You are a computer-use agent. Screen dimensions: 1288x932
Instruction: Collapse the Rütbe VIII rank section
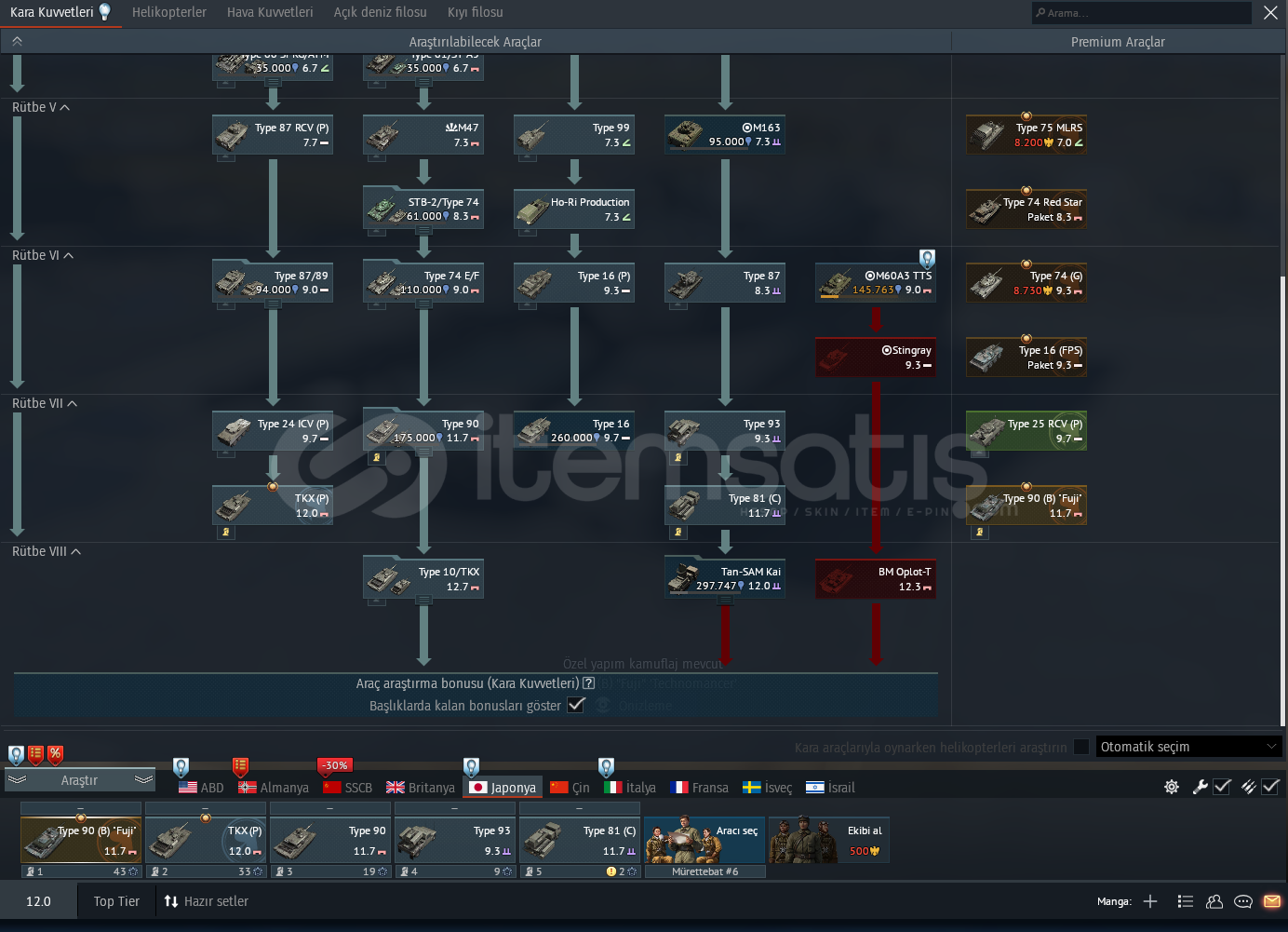(75, 551)
